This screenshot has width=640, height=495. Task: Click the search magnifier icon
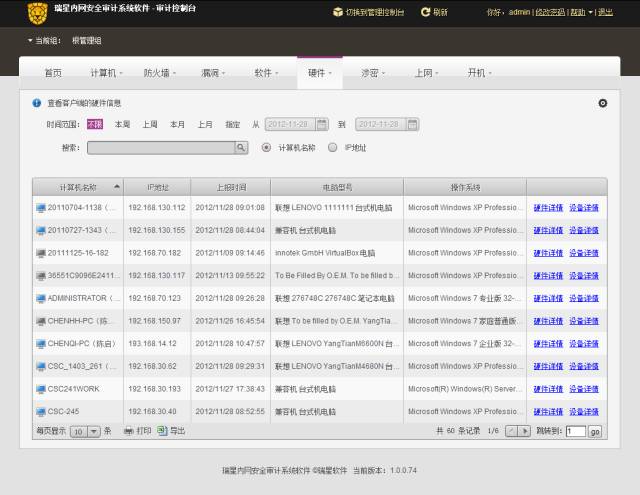[x=241, y=147]
